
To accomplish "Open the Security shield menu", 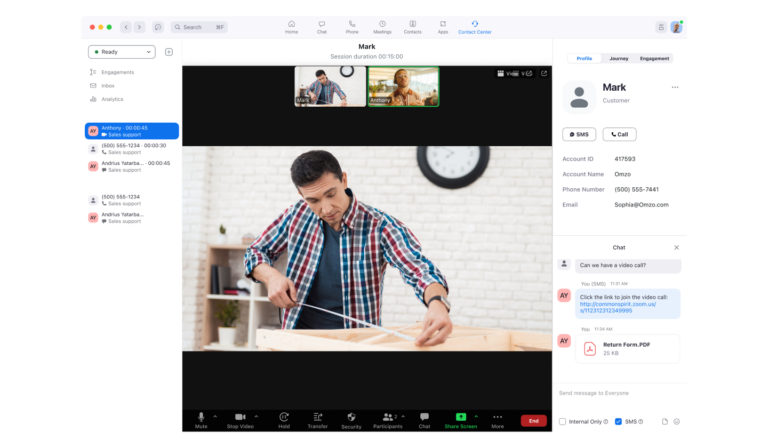I will coord(351,420).
